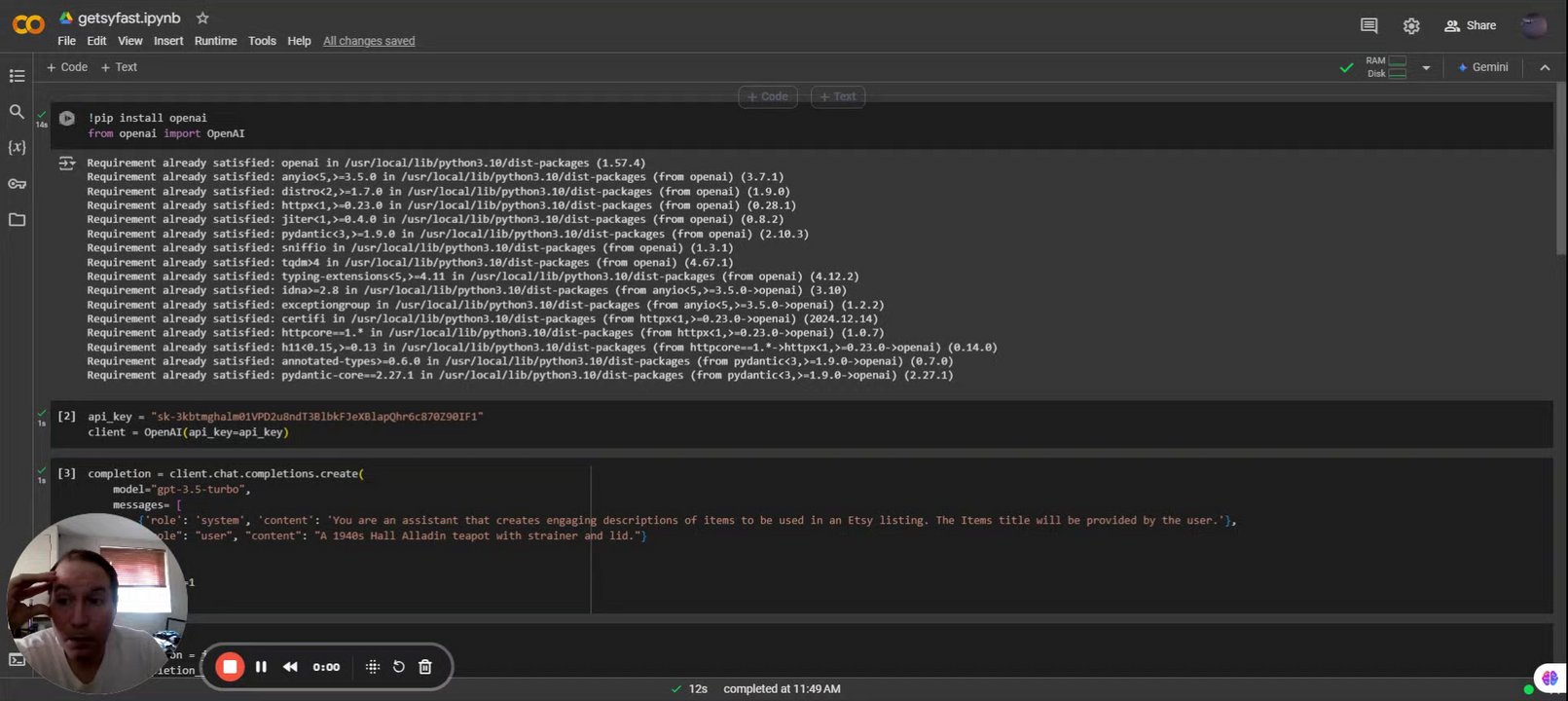Open the Edit menu

coord(96,41)
